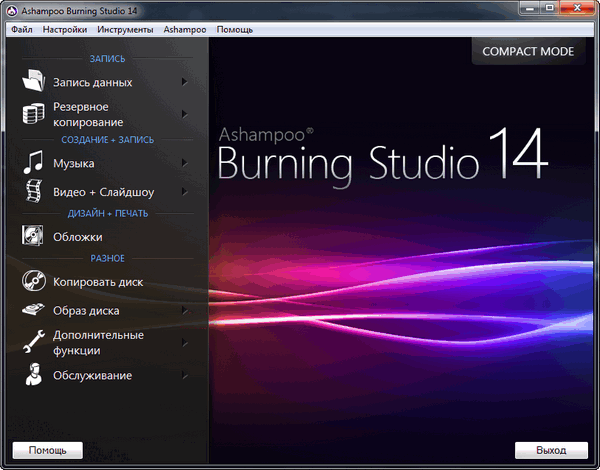Select Видео + Слайдшоу entry text

(x=104, y=192)
